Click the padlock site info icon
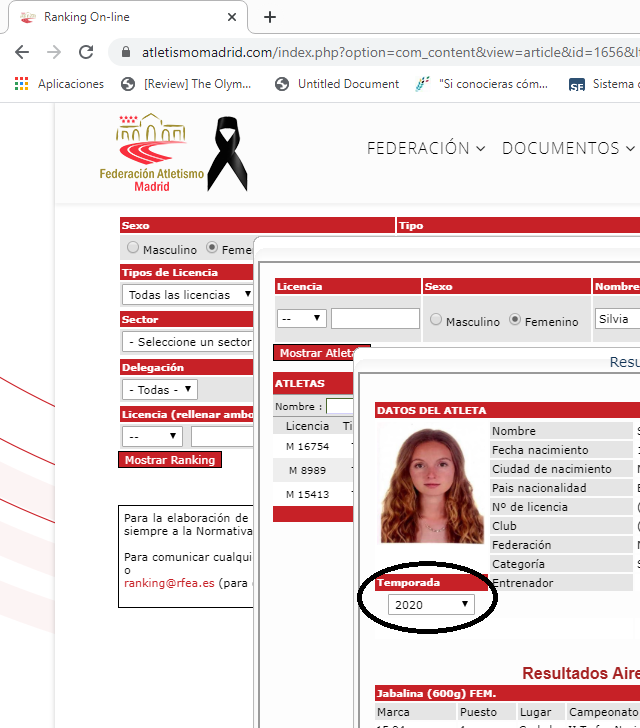 pyautogui.click(x=126, y=52)
